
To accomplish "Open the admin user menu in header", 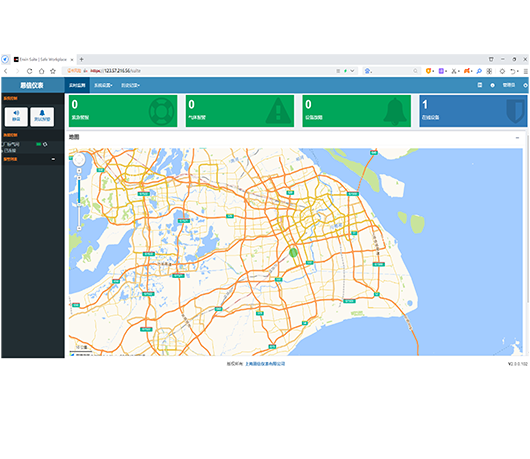I will coord(509,85).
